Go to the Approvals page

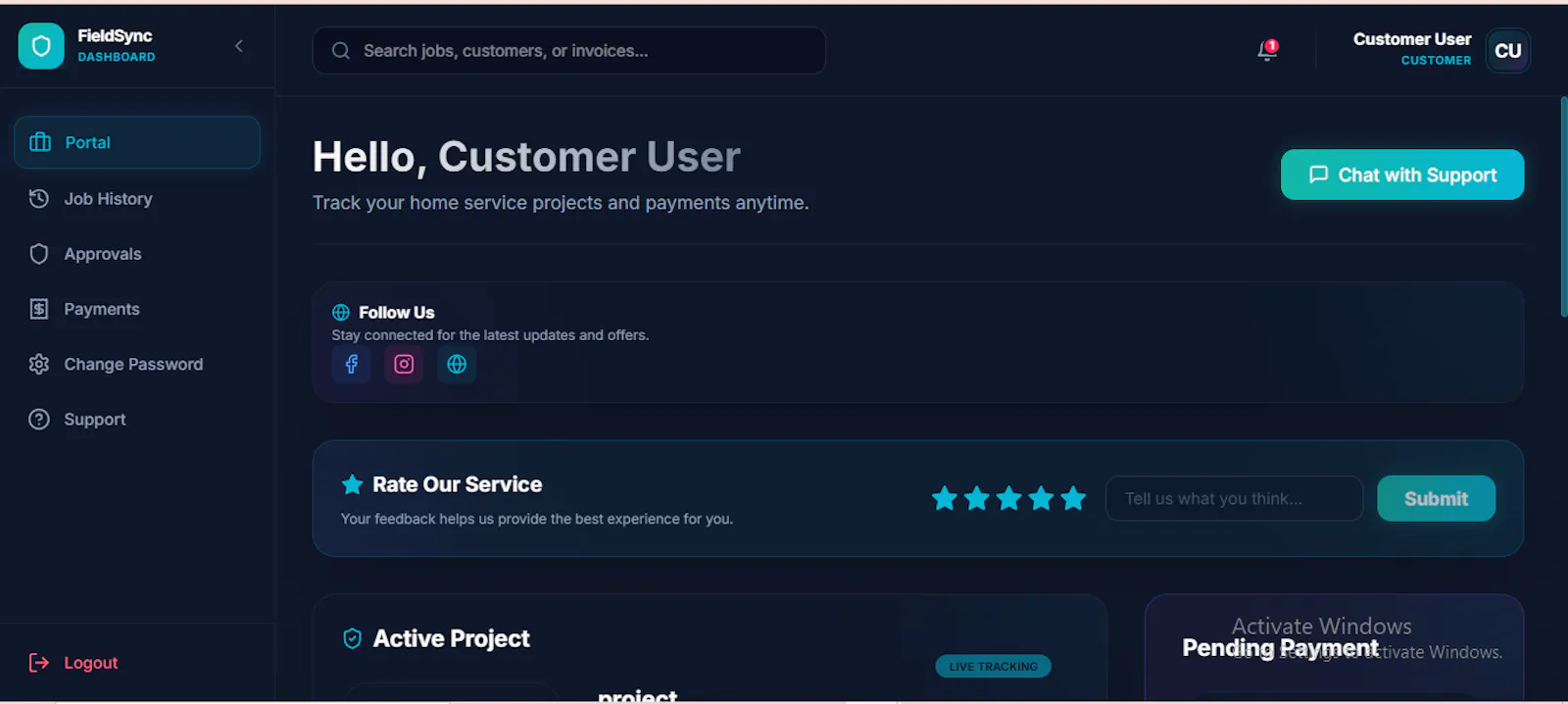click(x=137, y=254)
